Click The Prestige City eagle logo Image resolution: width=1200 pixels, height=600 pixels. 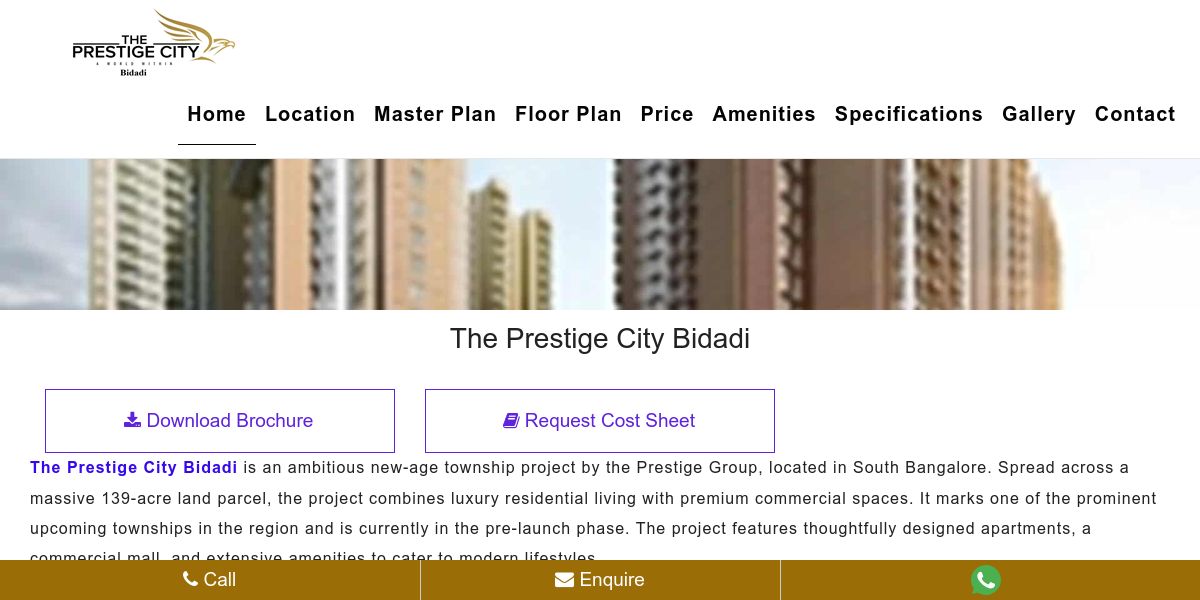153,43
